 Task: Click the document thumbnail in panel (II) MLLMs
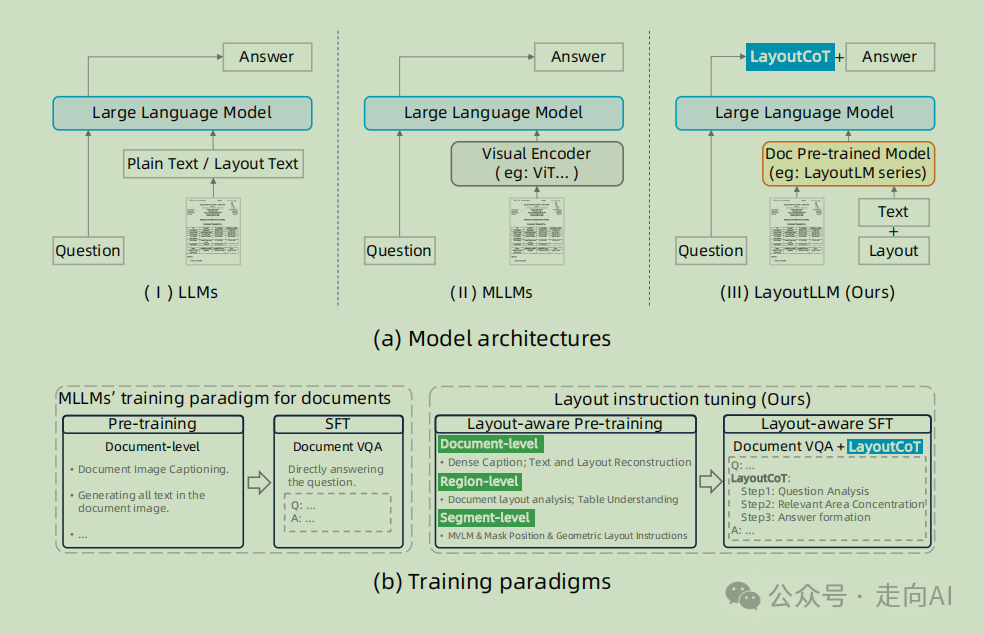536,230
